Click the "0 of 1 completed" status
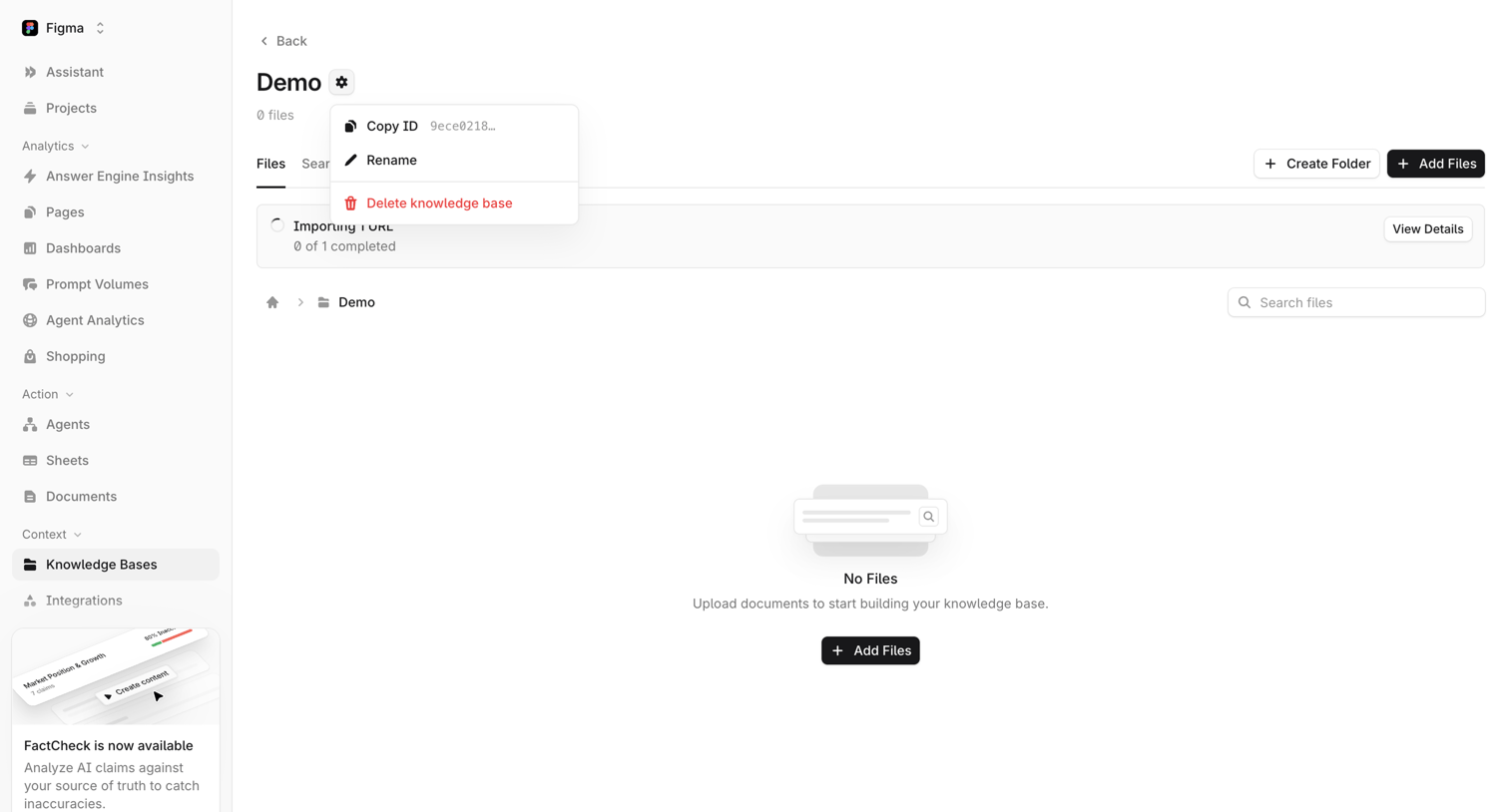Viewport: 1509px width, 812px height. pyautogui.click(x=344, y=246)
